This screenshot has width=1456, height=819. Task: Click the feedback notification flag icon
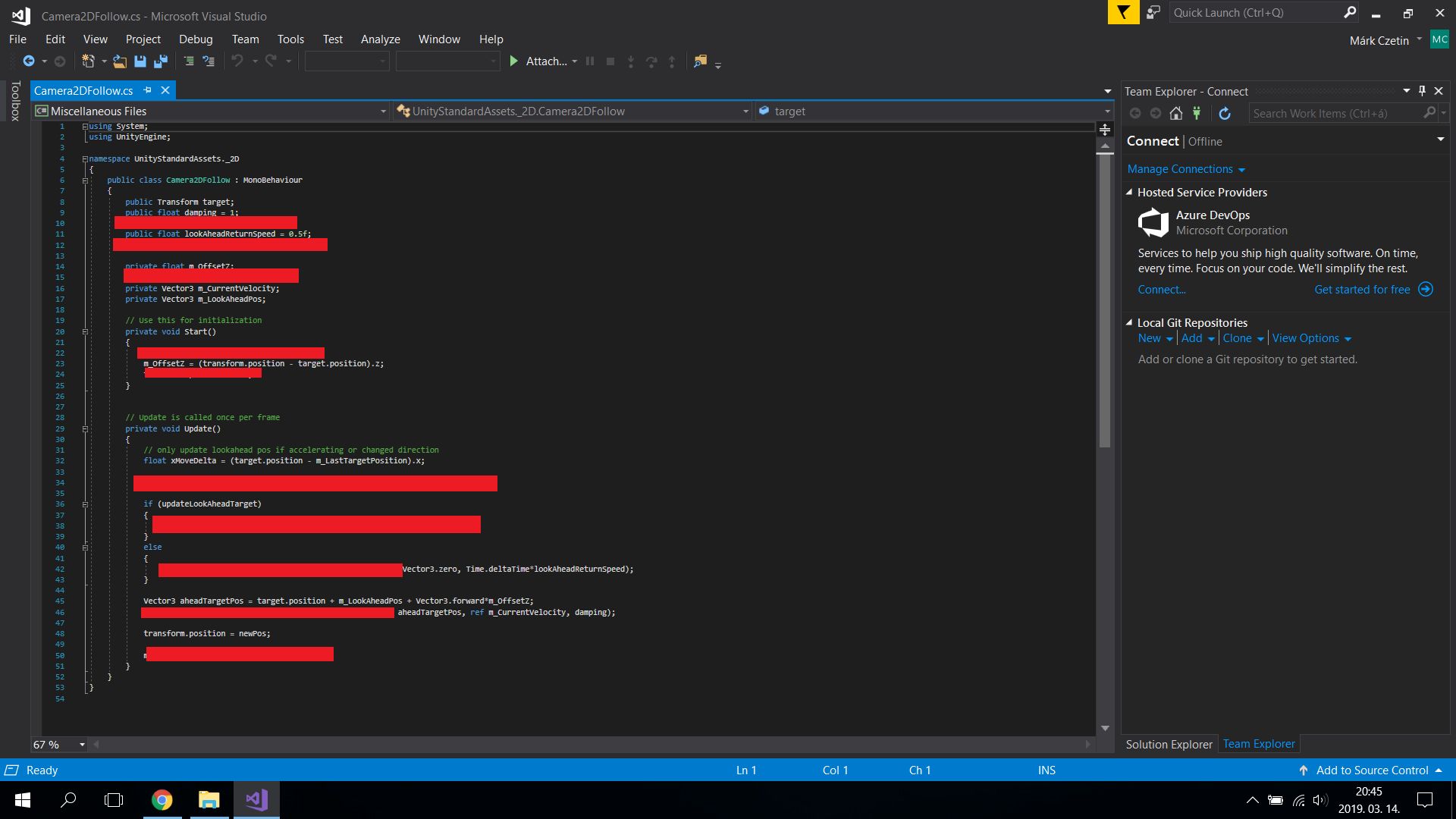click(1123, 13)
